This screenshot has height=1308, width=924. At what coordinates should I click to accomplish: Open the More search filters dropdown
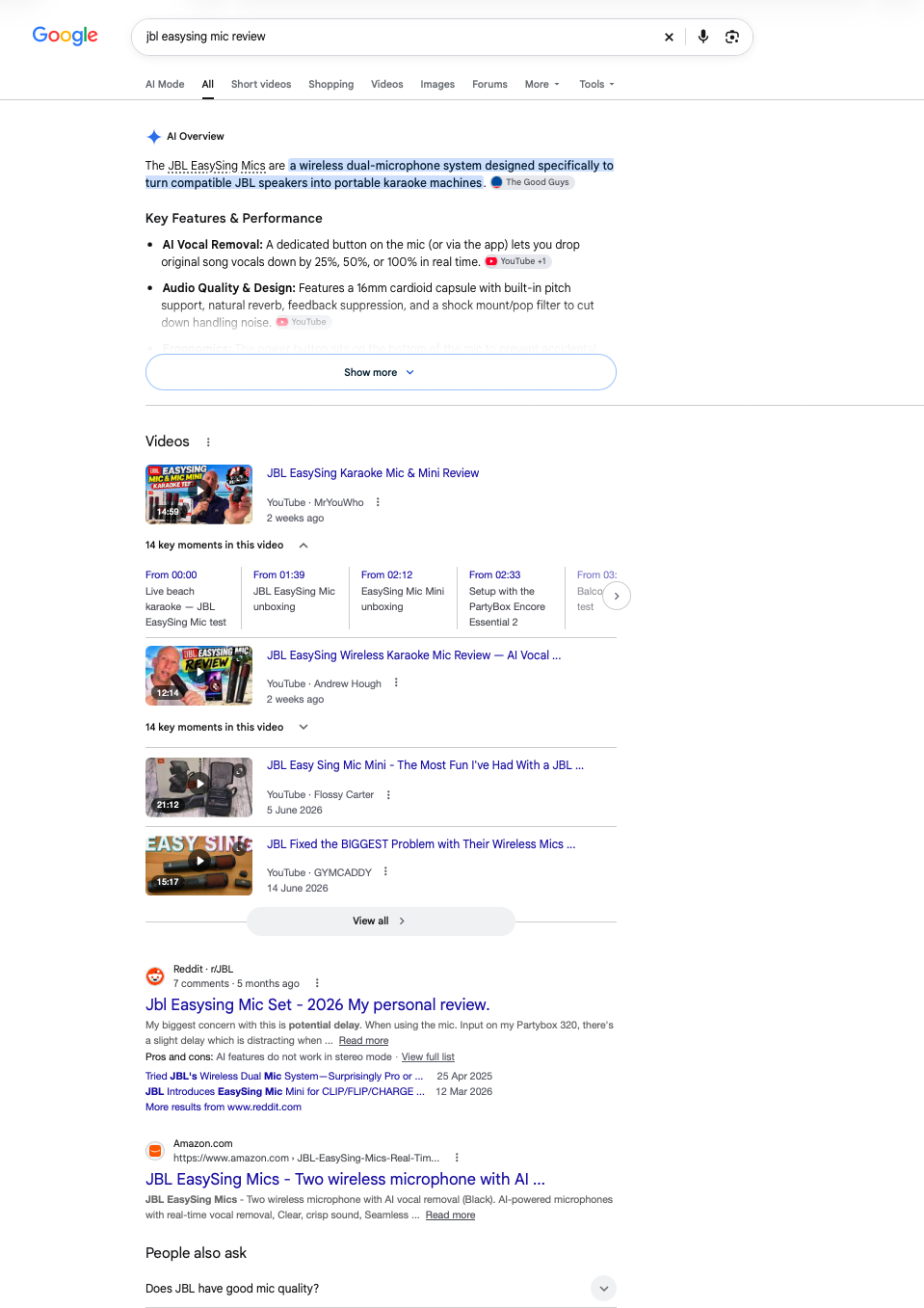pyautogui.click(x=541, y=85)
